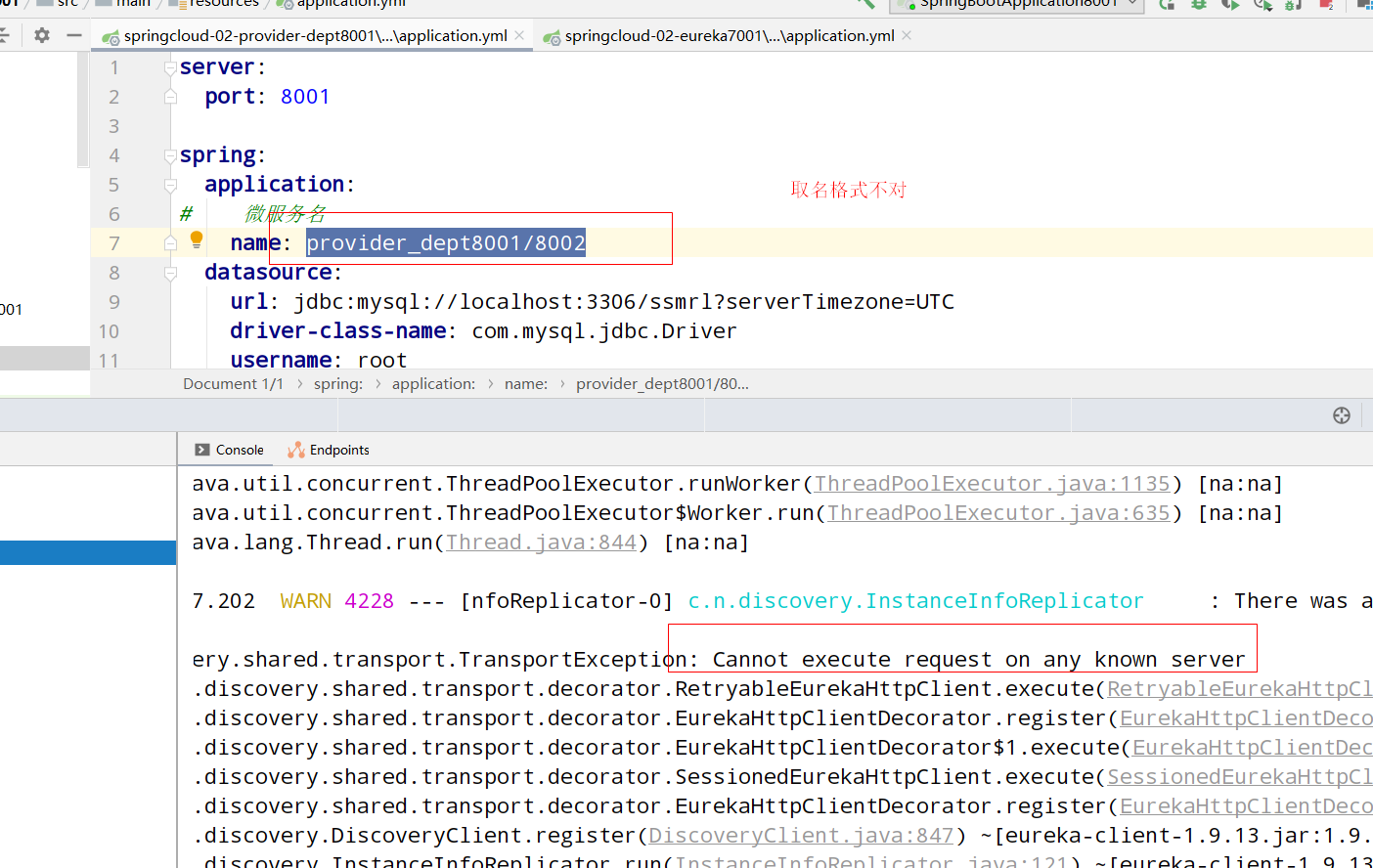Click 'spring:' in the YAML breadcrumb
Screen dimensions: 1373x868
pyautogui.click(x=338, y=384)
